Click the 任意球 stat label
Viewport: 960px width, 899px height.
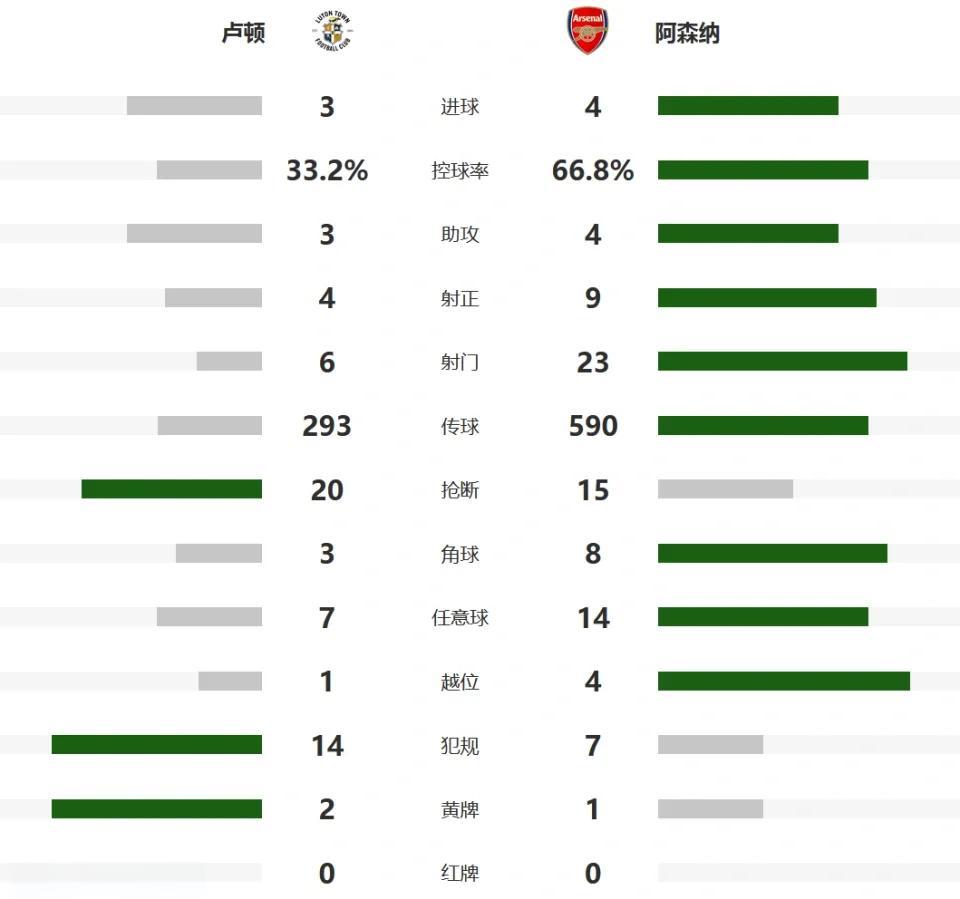pyautogui.click(x=460, y=618)
